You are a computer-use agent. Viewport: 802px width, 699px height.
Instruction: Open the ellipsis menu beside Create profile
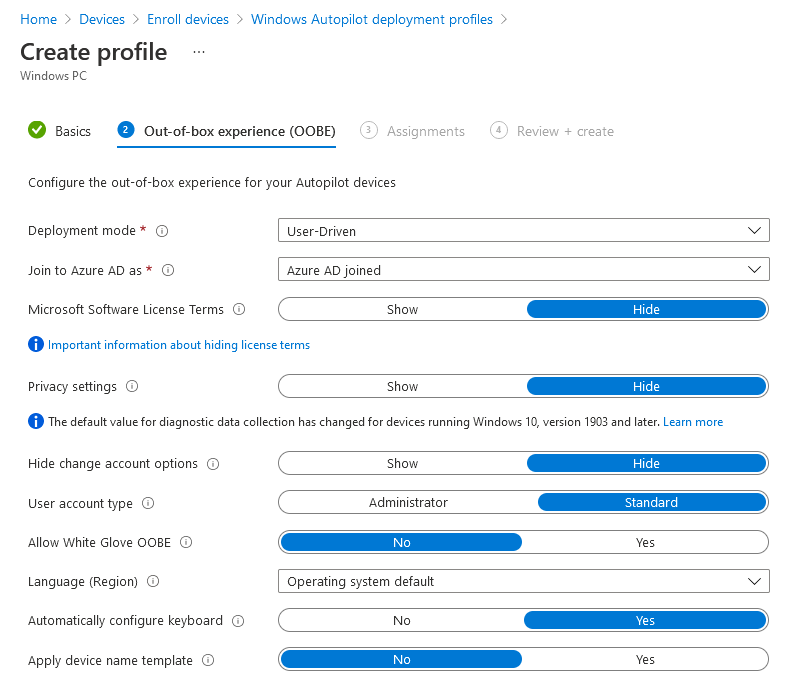(199, 51)
